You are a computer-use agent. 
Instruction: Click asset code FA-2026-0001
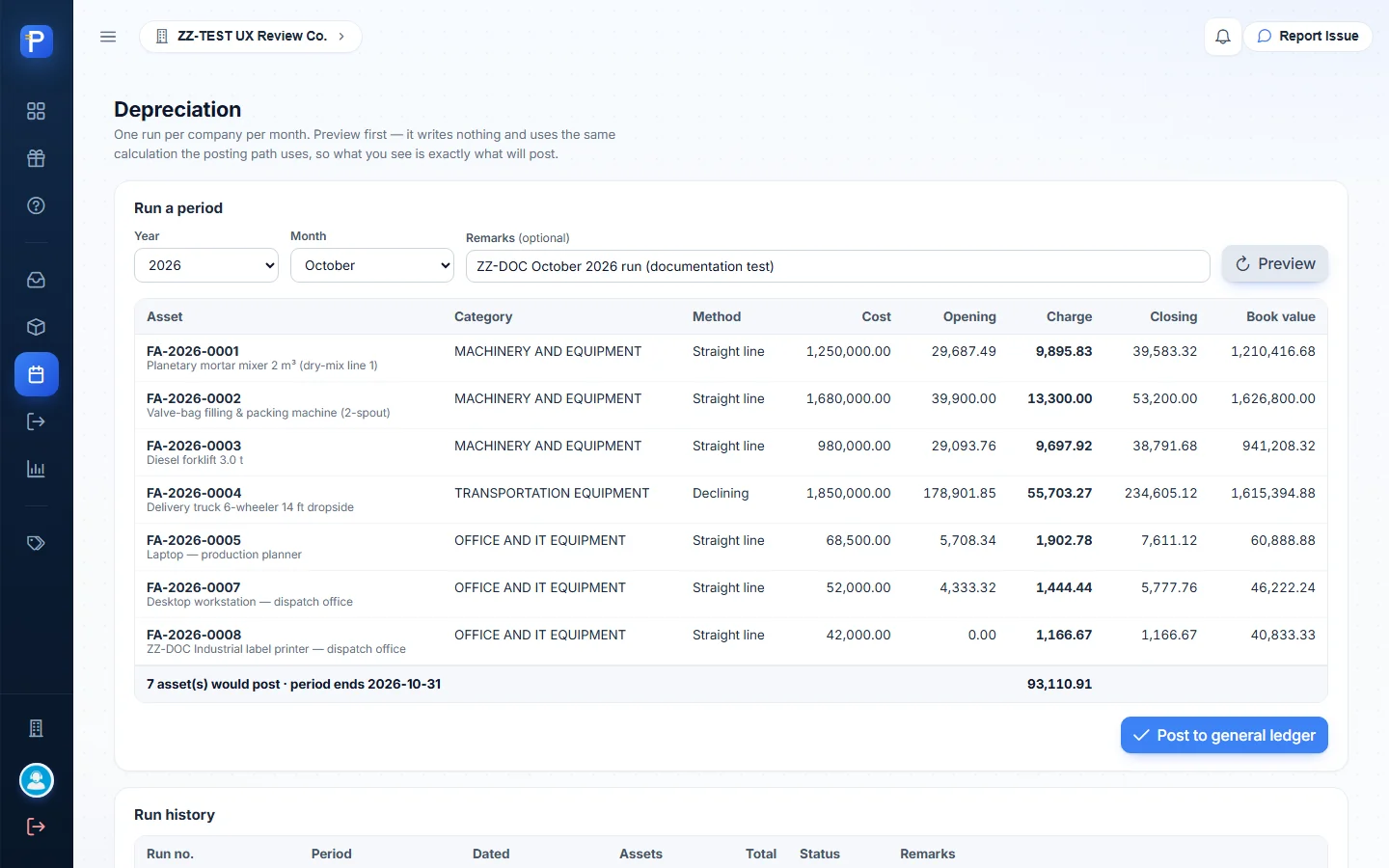[x=193, y=351]
